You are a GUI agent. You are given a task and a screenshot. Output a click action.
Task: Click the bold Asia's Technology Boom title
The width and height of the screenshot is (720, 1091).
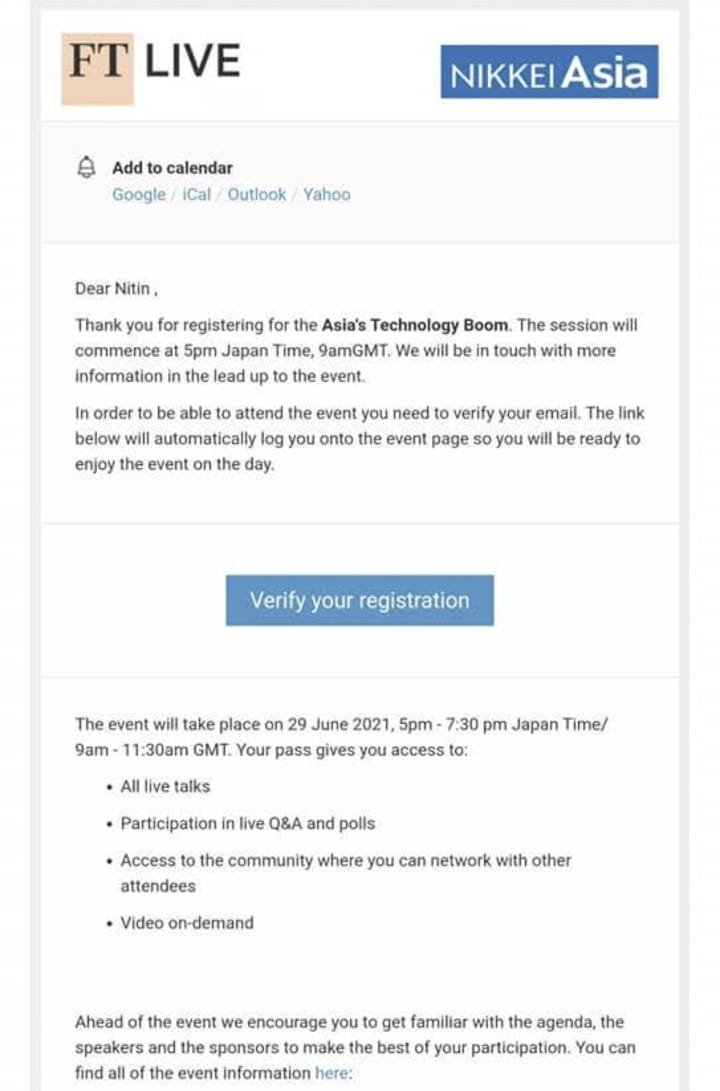point(415,325)
